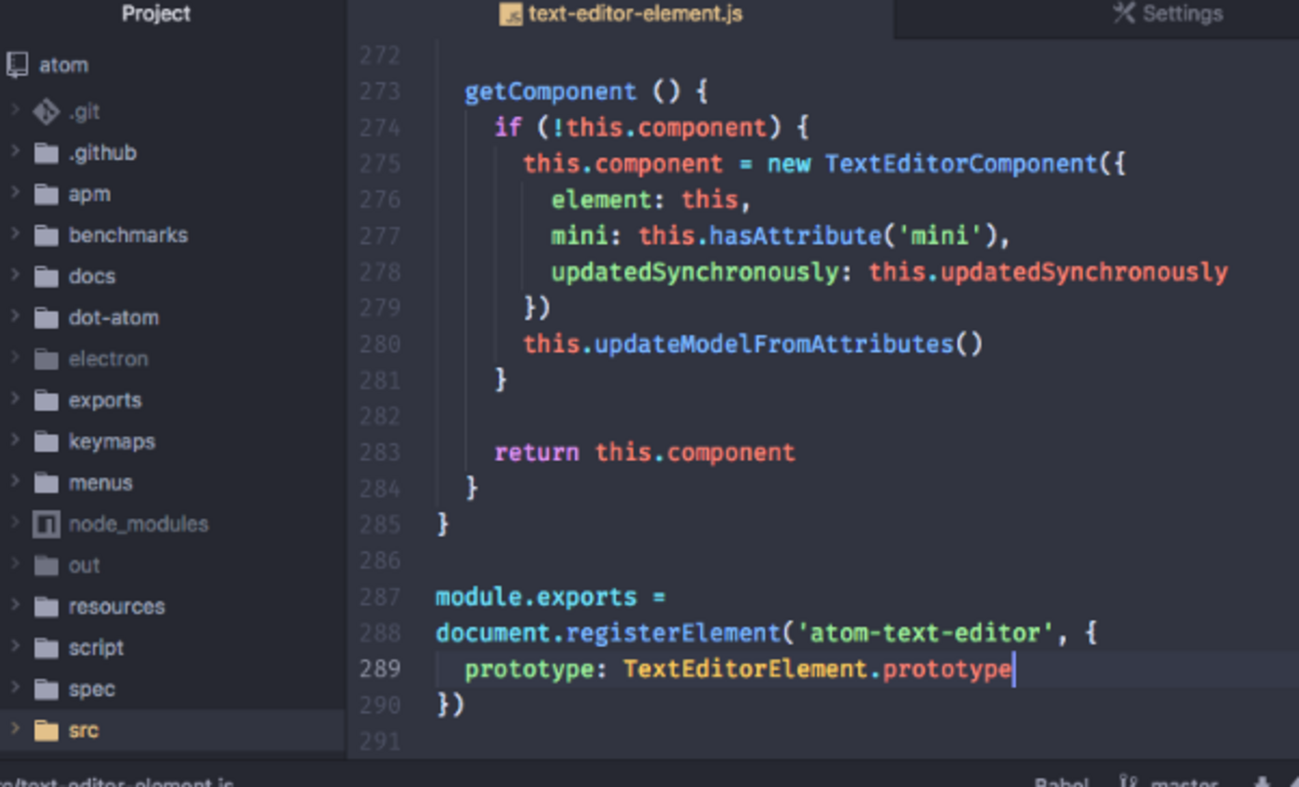This screenshot has height=787, width=1299.
Task: Click the resources folder icon
Action: (x=46, y=607)
